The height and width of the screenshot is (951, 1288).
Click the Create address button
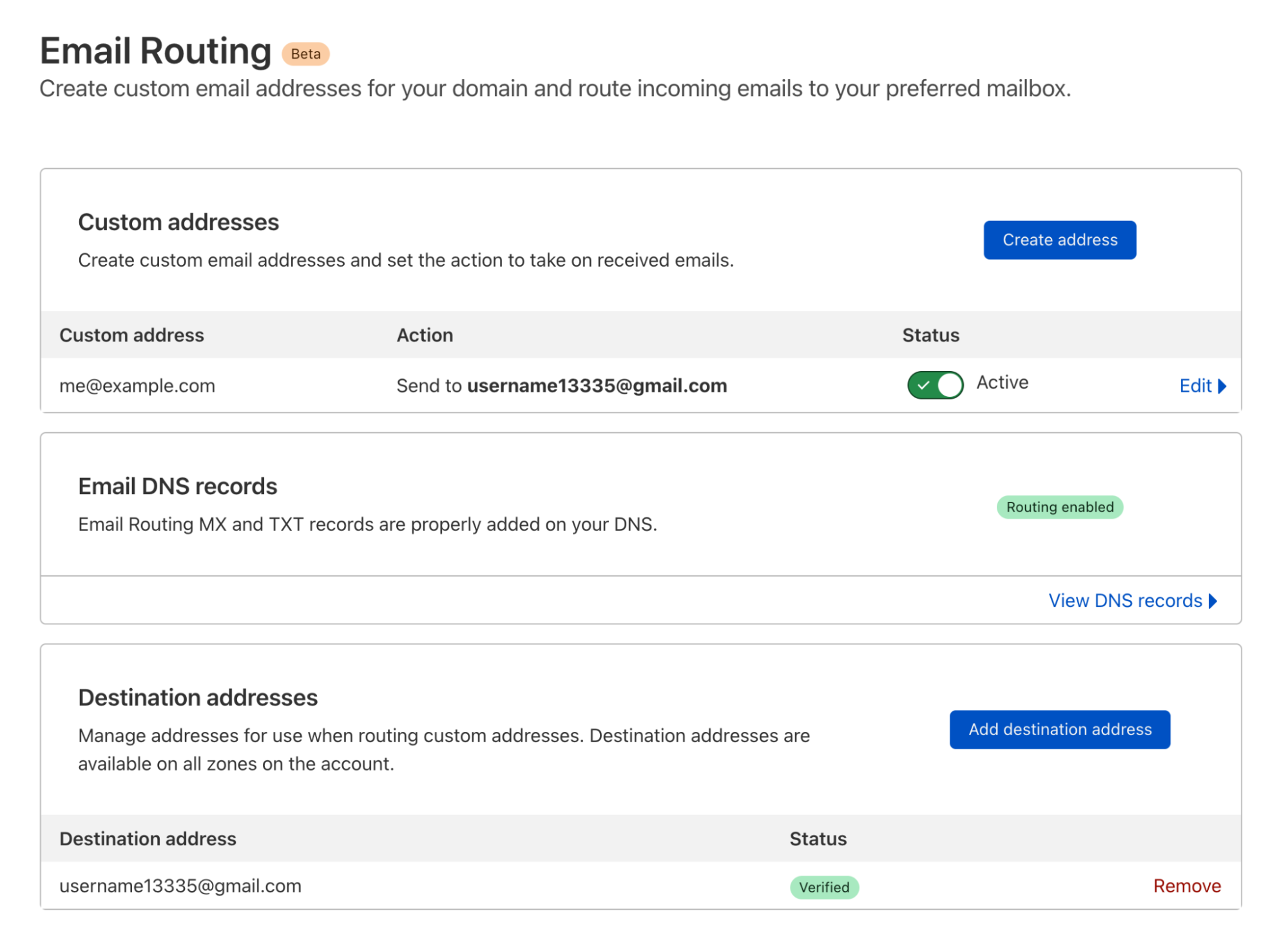point(1059,240)
